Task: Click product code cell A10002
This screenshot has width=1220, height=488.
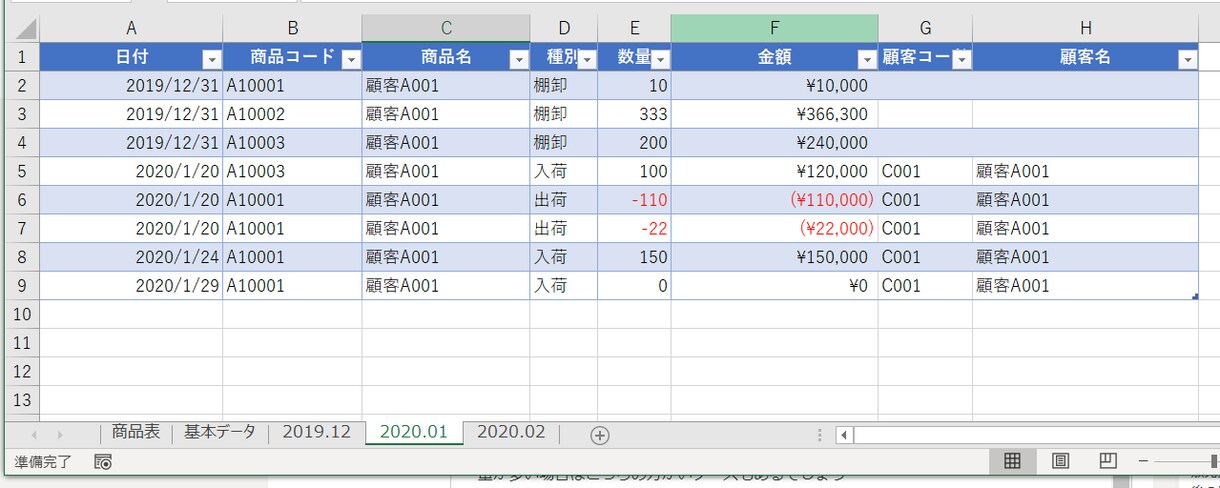Action: pyautogui.click(x=292, y=115)
